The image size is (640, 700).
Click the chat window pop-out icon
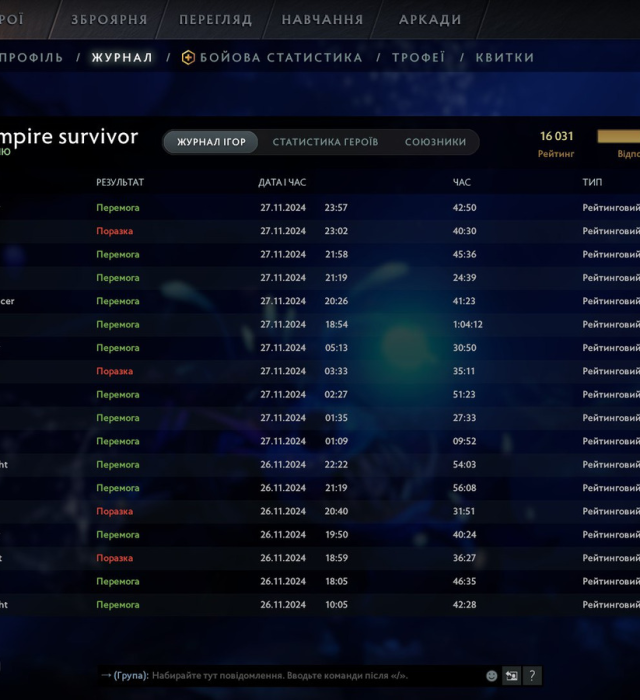(x=511, y=676)
